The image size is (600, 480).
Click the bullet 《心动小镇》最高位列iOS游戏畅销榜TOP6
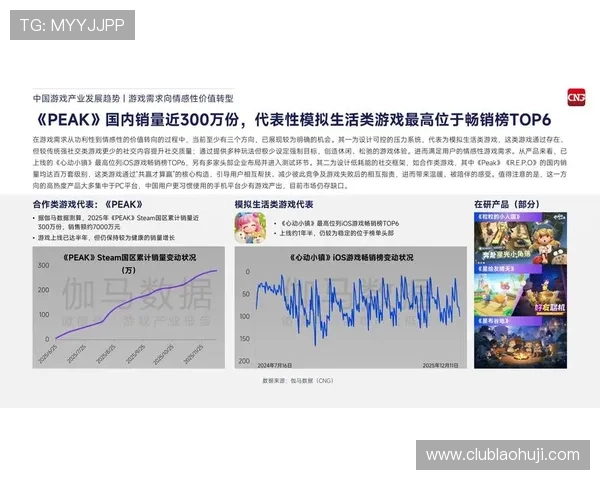(339, 223)
